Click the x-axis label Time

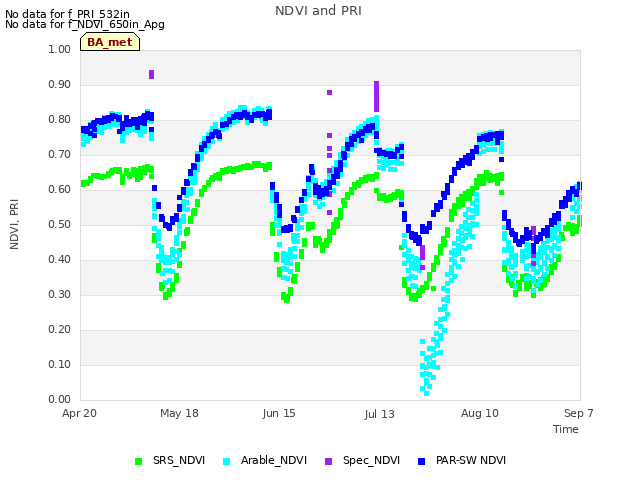[566, 429]
